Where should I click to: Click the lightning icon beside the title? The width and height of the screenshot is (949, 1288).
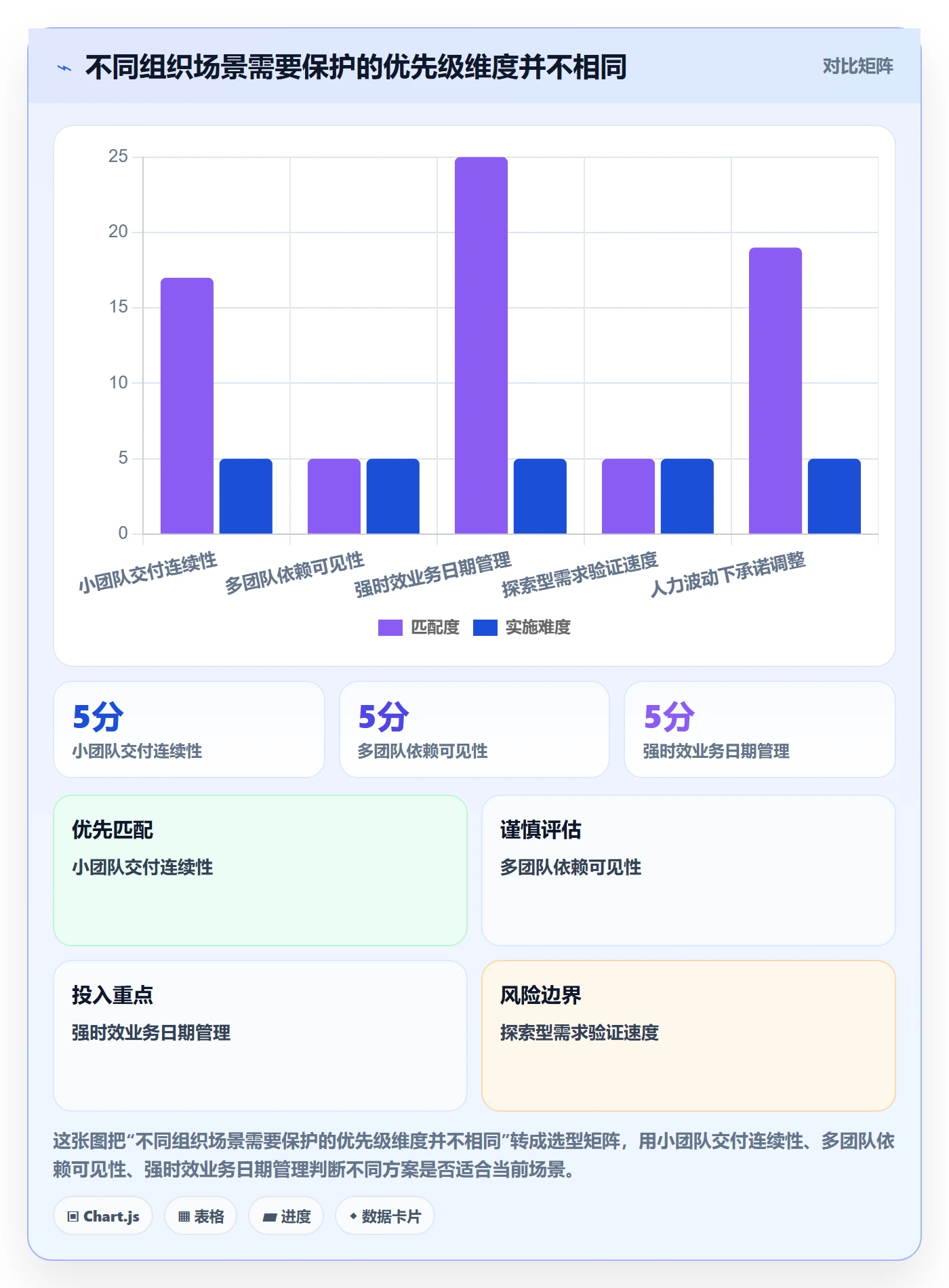pyautogui.click(x=64, y=68)
